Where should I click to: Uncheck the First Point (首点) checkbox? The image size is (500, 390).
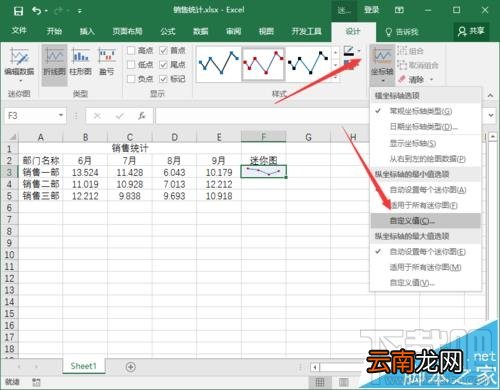pyautogui.click(x=163, y=50)
